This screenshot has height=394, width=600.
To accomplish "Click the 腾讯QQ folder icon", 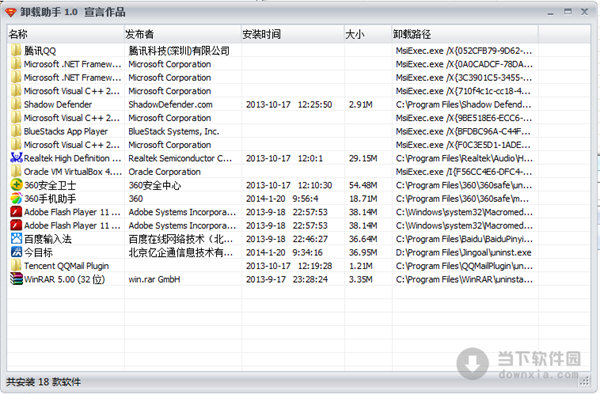I will [16, 50].
